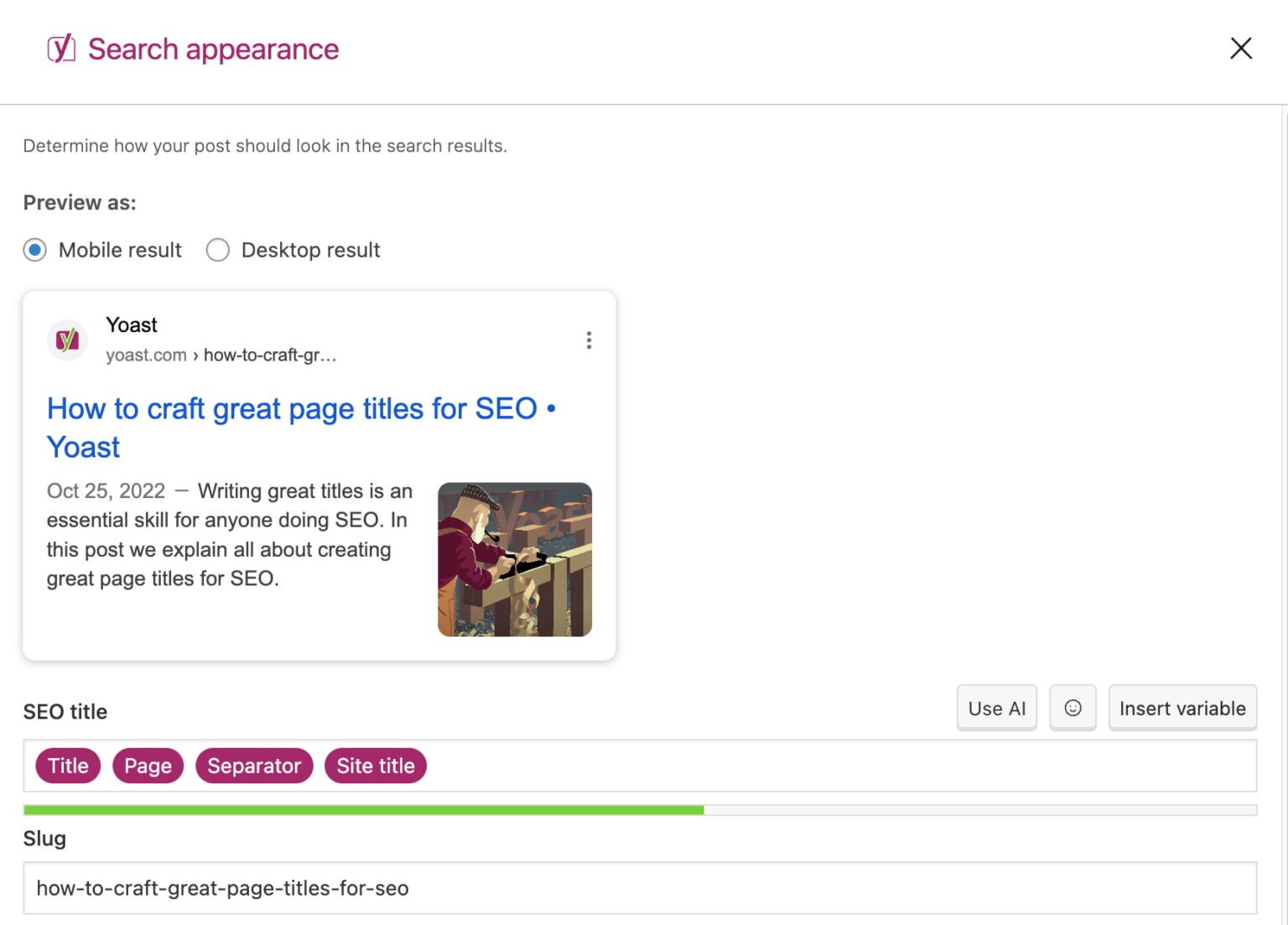The width and height of the screenshot is (1288, 925).
Task: Remove the Title variable pill
Action: (67, 765)
